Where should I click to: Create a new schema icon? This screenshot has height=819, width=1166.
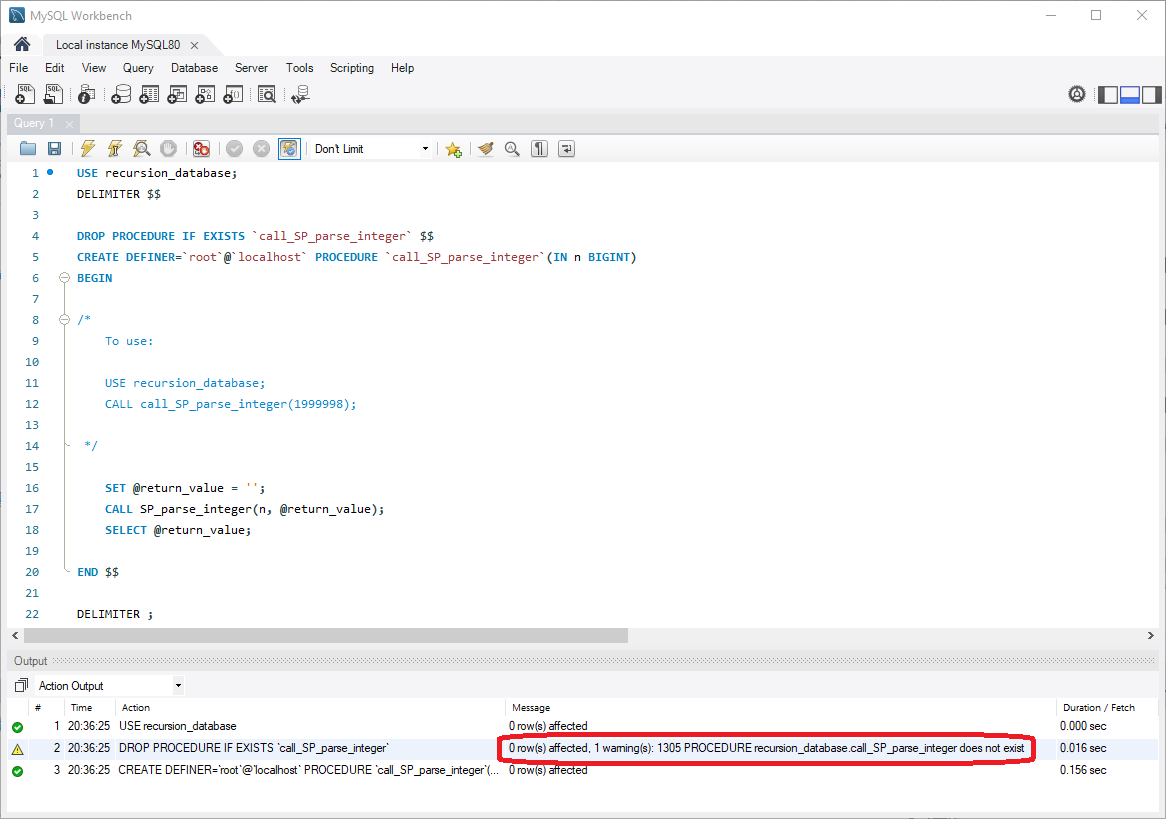pyautogui.click(x=120, y=94)
